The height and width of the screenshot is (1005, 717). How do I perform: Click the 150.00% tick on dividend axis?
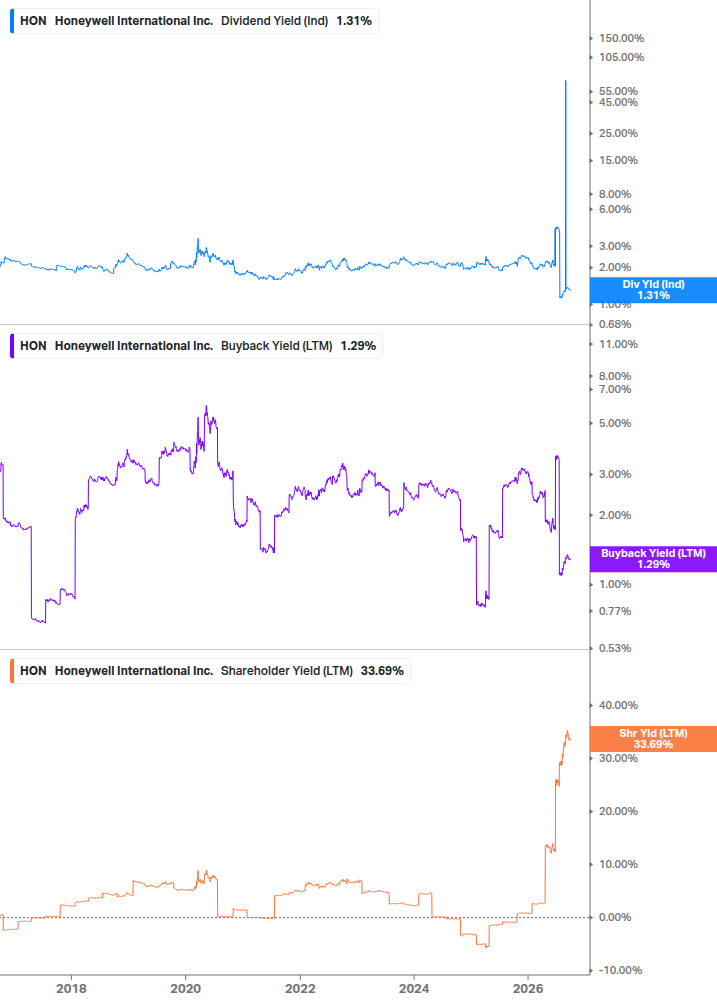click(622, 38)
